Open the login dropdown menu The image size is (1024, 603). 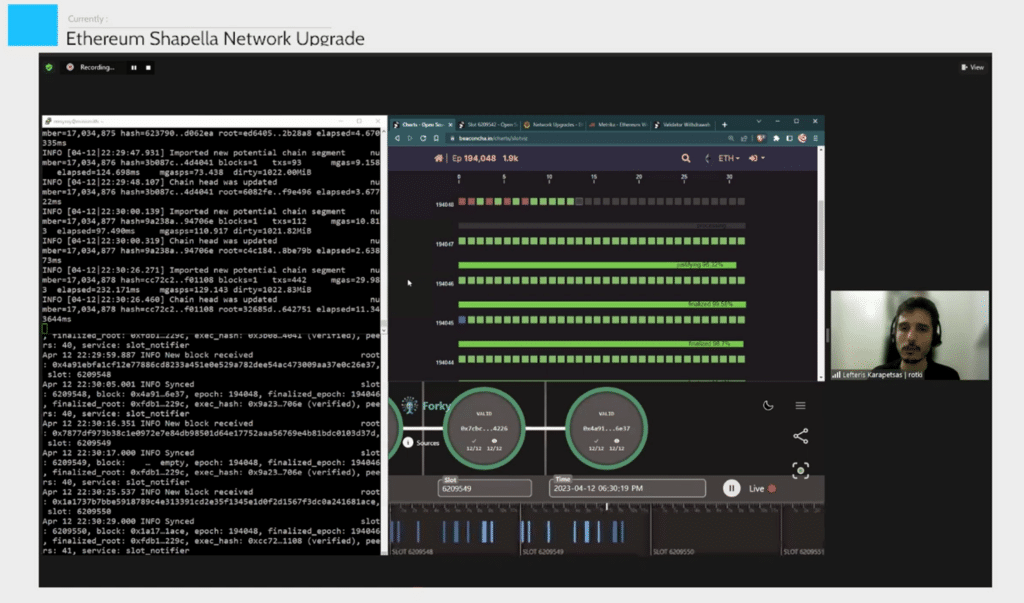(756, 158)
